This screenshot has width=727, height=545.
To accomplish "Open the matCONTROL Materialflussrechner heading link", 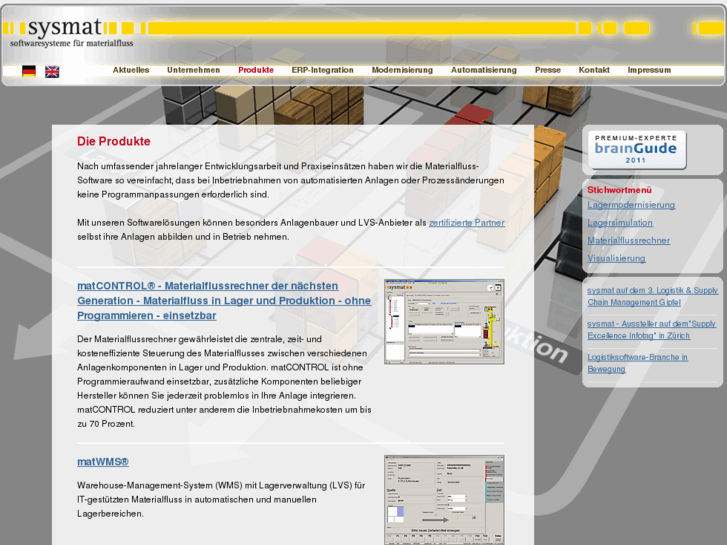I will point(224,301).
